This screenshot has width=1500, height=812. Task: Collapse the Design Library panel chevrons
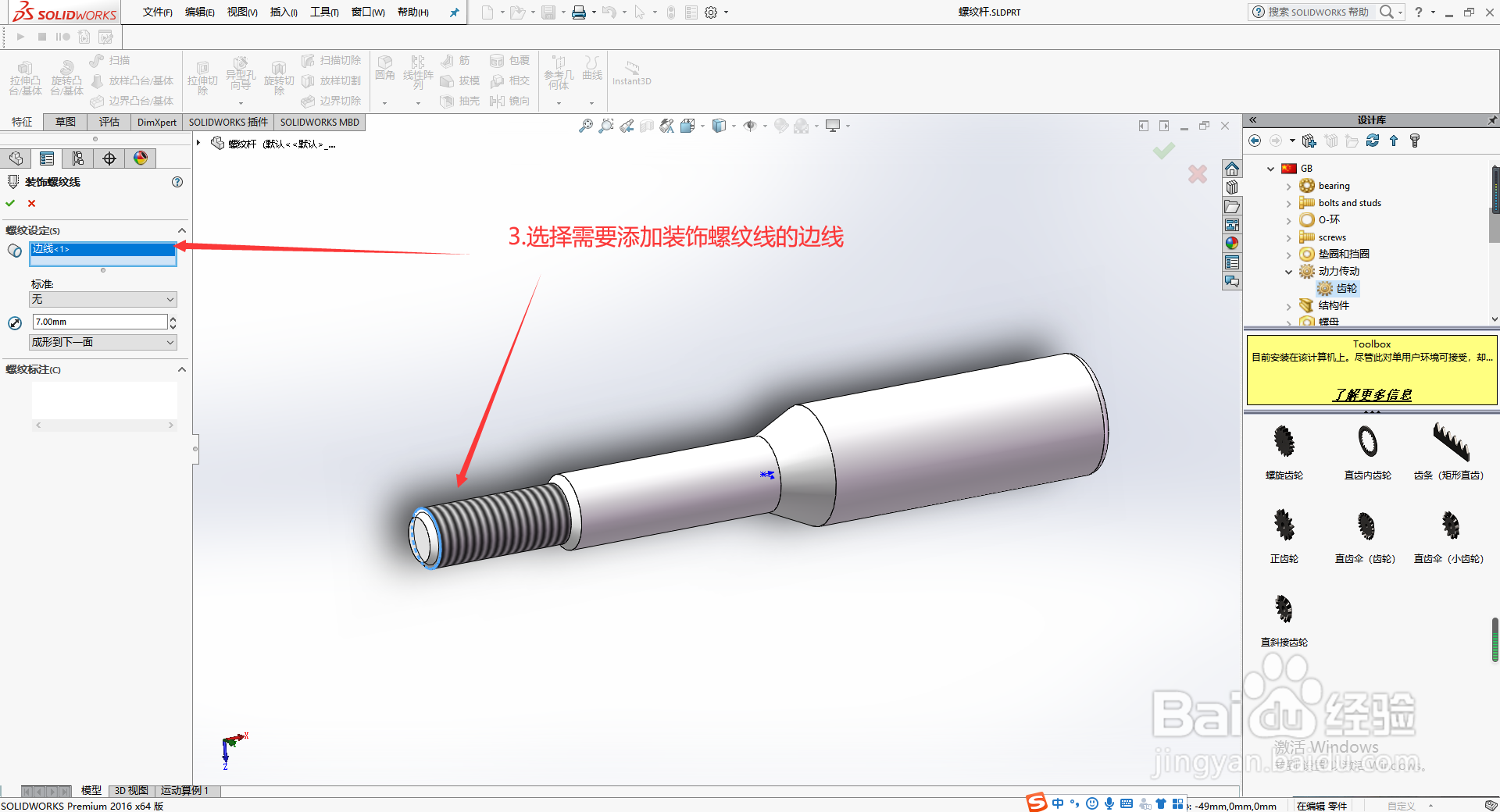pyautogui.click(x=1252, y=120)
